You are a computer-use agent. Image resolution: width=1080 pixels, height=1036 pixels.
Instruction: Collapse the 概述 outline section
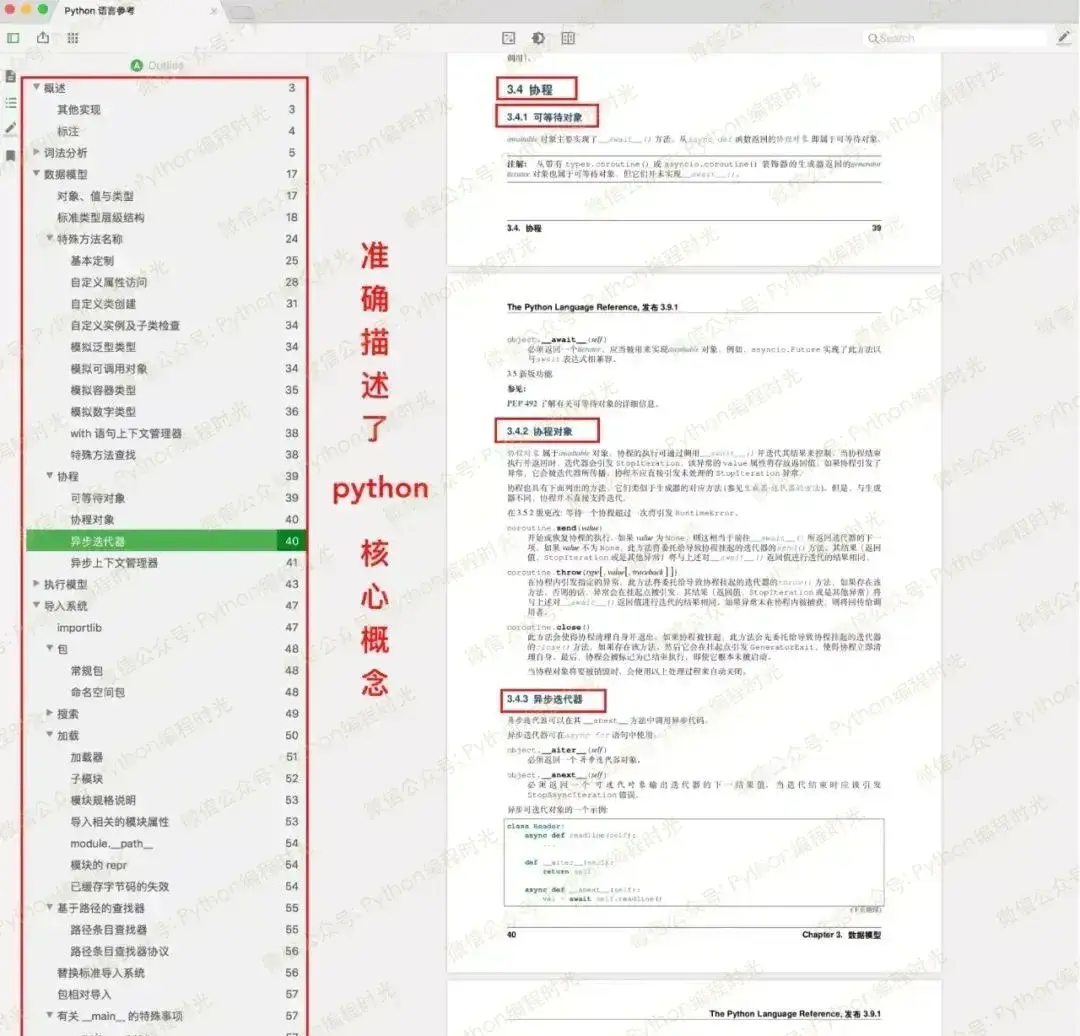click(36, 88)
